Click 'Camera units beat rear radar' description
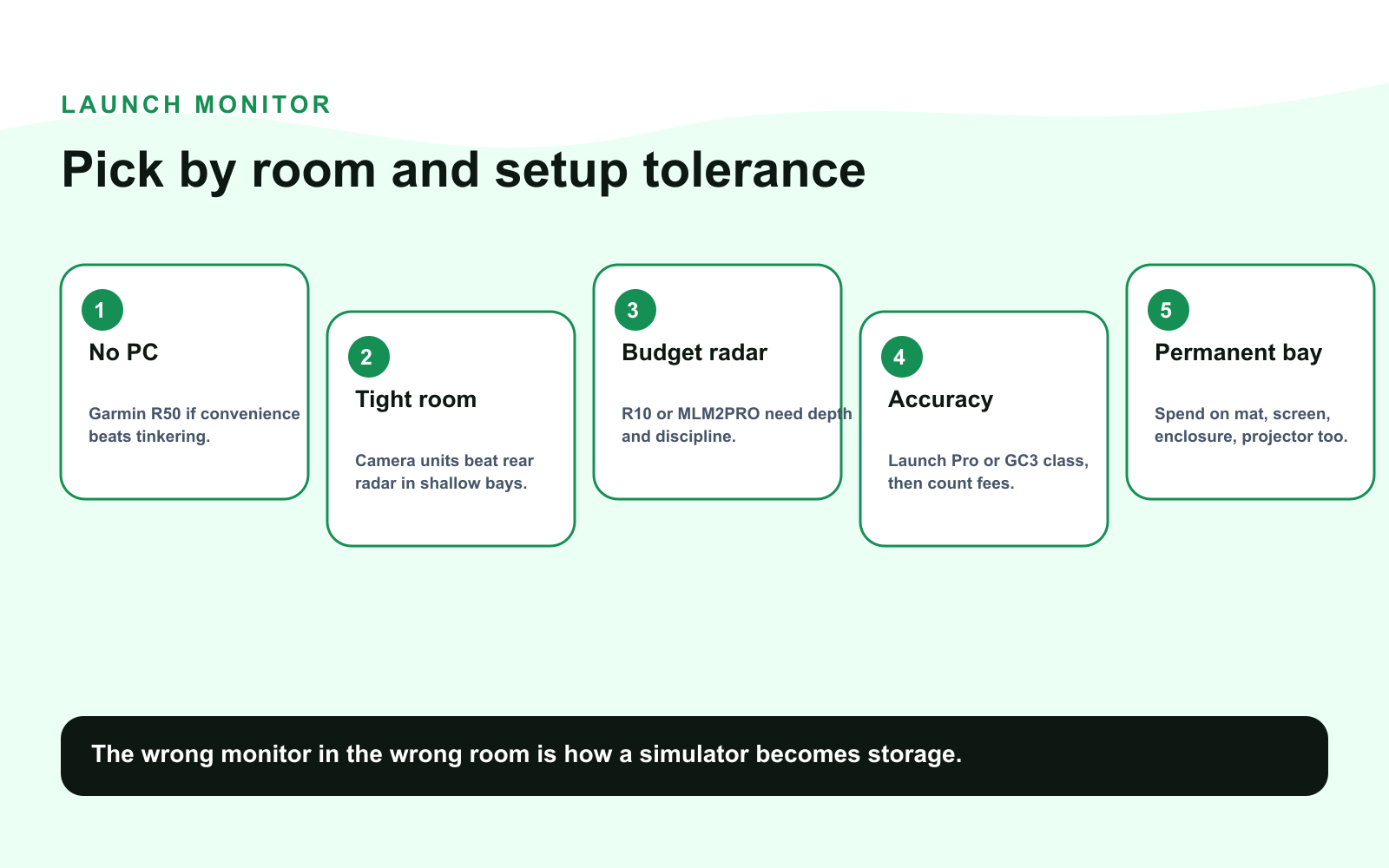Image resolution: width=1389 pixels, height=868 pixels. [x=444, y=472]
